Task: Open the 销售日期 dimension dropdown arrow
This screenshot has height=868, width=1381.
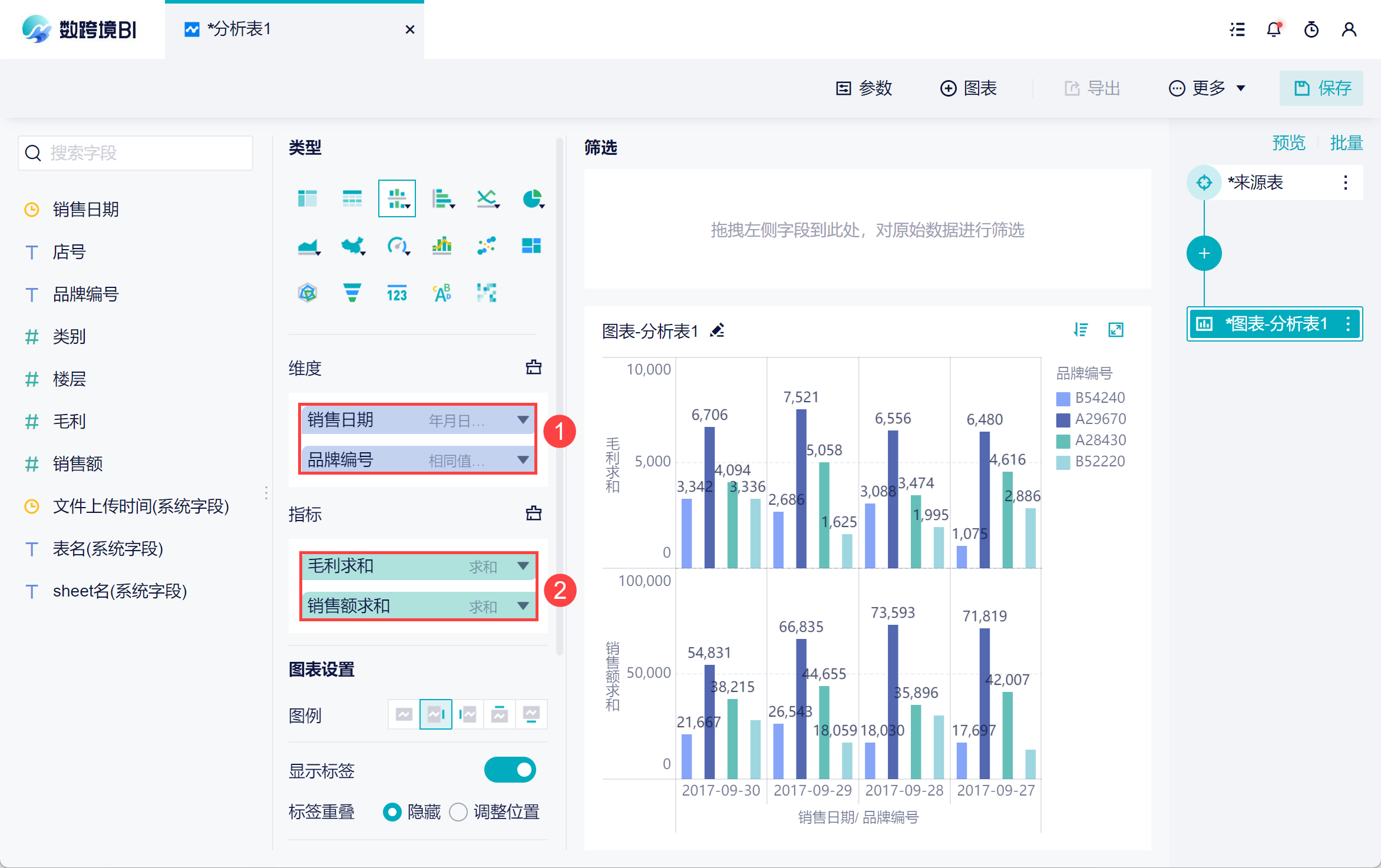Action: 523,420
